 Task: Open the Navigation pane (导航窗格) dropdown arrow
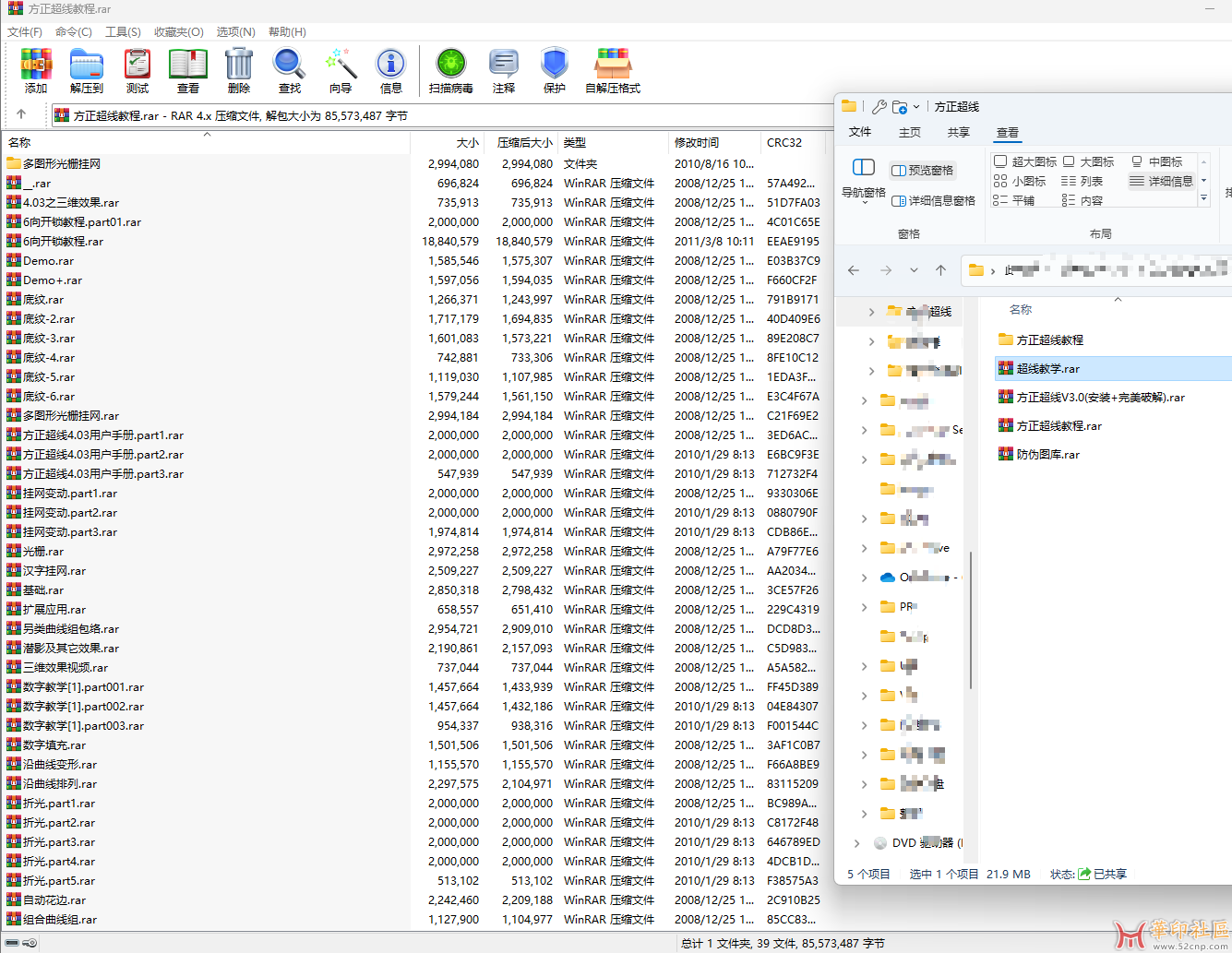[864, 203]
